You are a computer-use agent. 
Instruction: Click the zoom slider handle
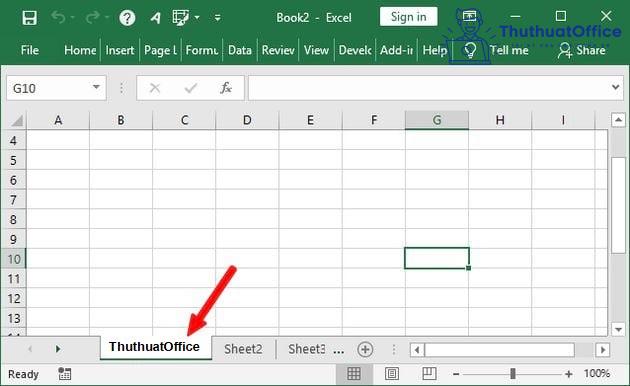coord(513,374)
